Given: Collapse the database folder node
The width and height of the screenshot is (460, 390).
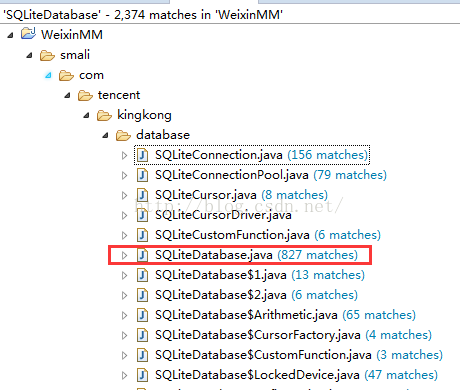Looking at the screenshot, I should pyautogui.click(x=105, y=135).
